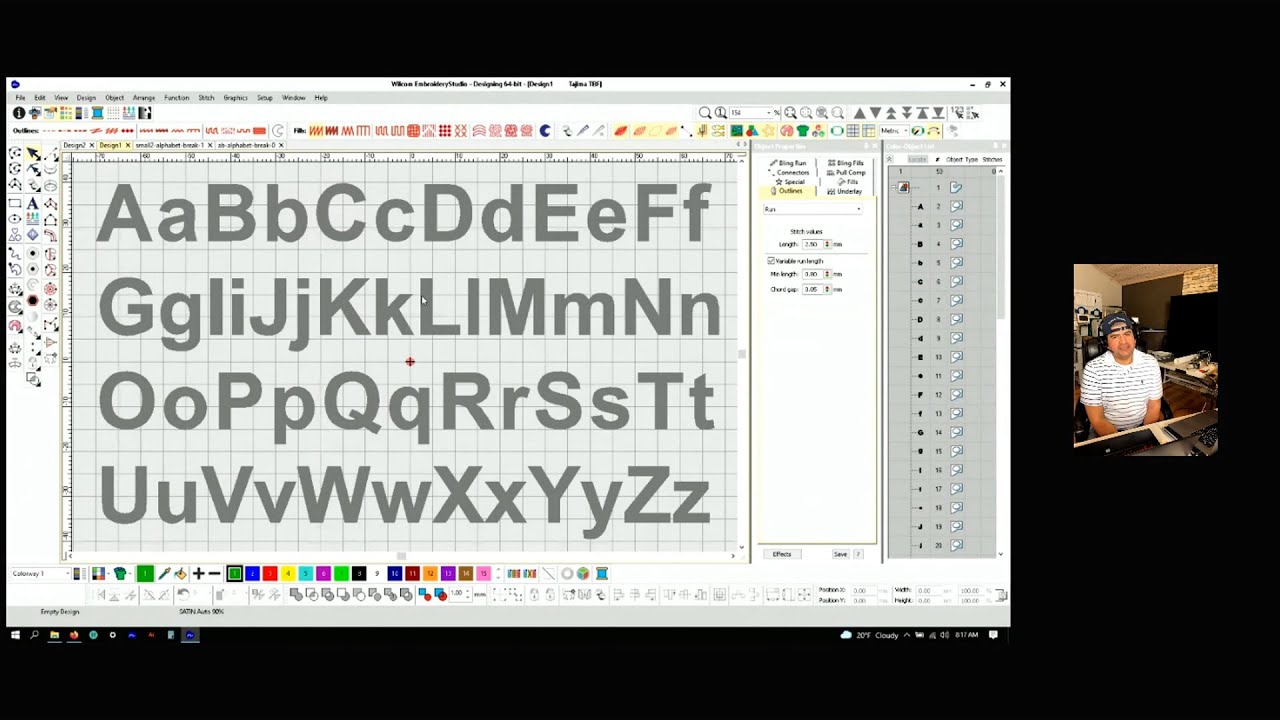
Task: Click the weather 20°F Cloudy tray item
Action: click(x=869, y=635)
